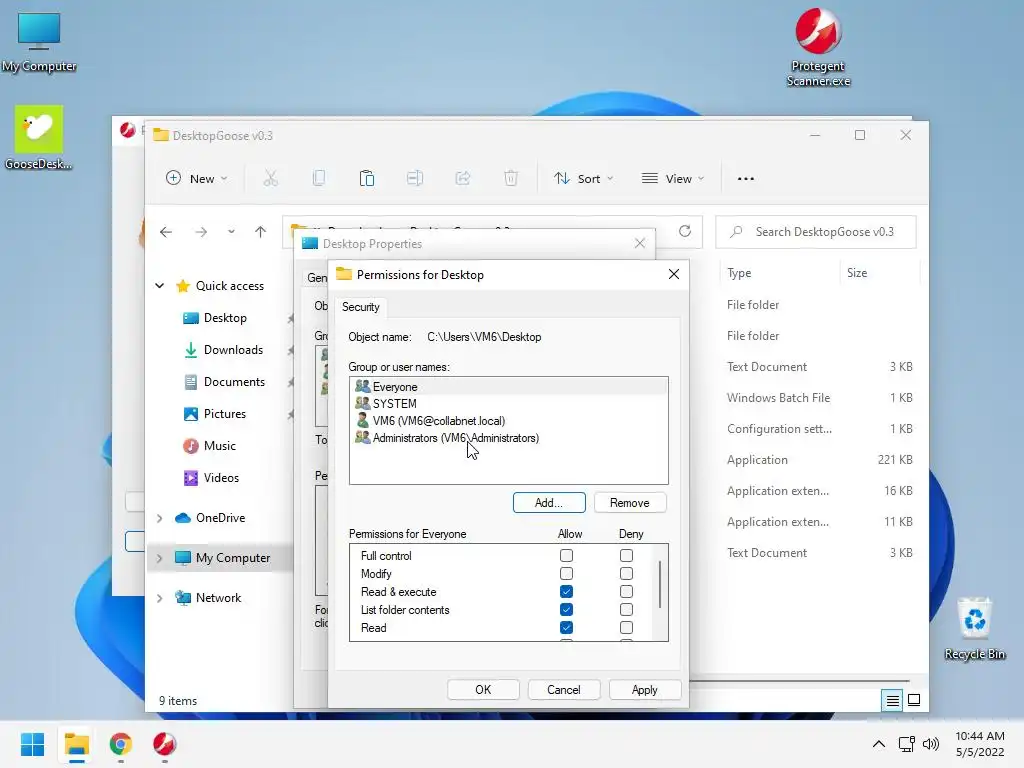This screenshot has width=1024, height=768.
Task: Uncheck Allow for Read & execute
Action: pos(566,592)
